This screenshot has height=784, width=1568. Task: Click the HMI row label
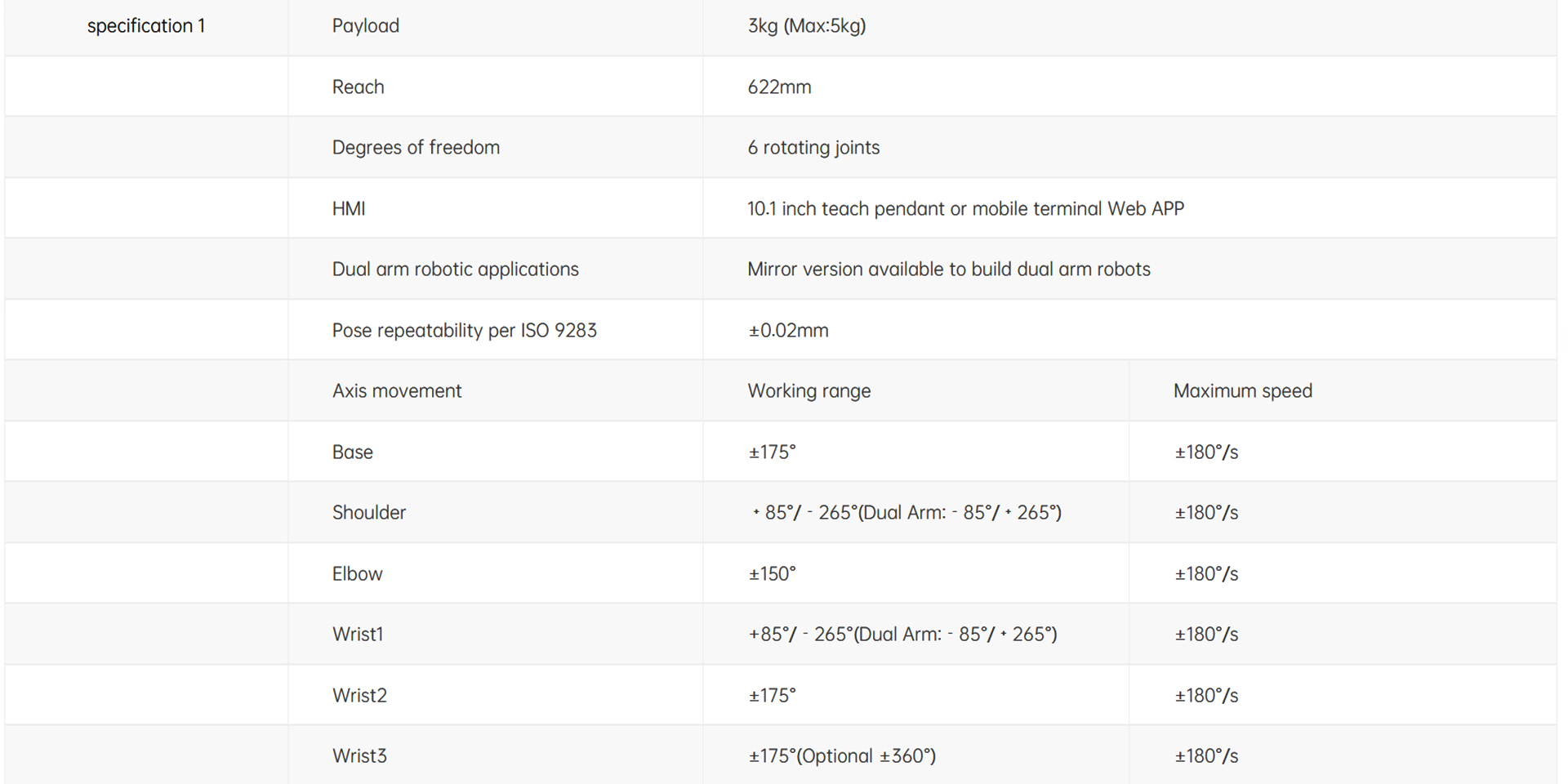point(349,209)
